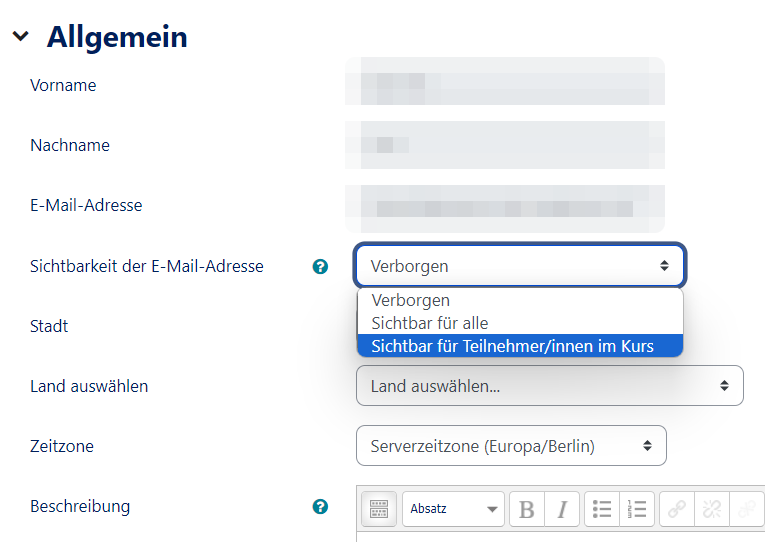Choose Sichtbar für alle option
This screenshot has width=765, height=542.
point(430,323)
